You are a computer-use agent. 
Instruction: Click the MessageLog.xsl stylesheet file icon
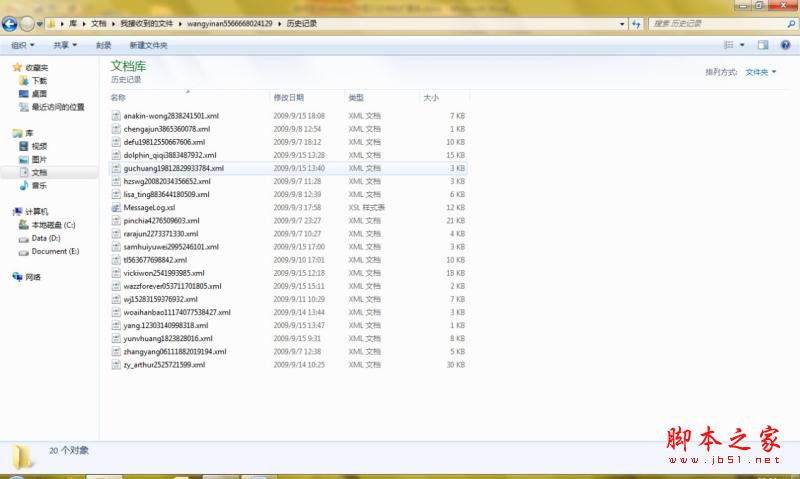pyautogui.click(x=116, y=208)
